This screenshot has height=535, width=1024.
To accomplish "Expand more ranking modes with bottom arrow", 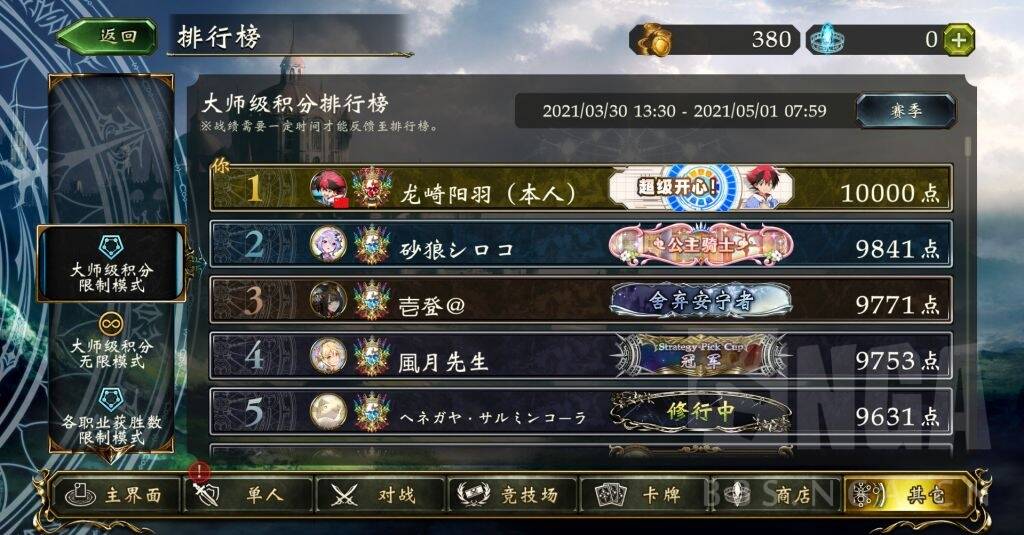I will pos(110,456).
